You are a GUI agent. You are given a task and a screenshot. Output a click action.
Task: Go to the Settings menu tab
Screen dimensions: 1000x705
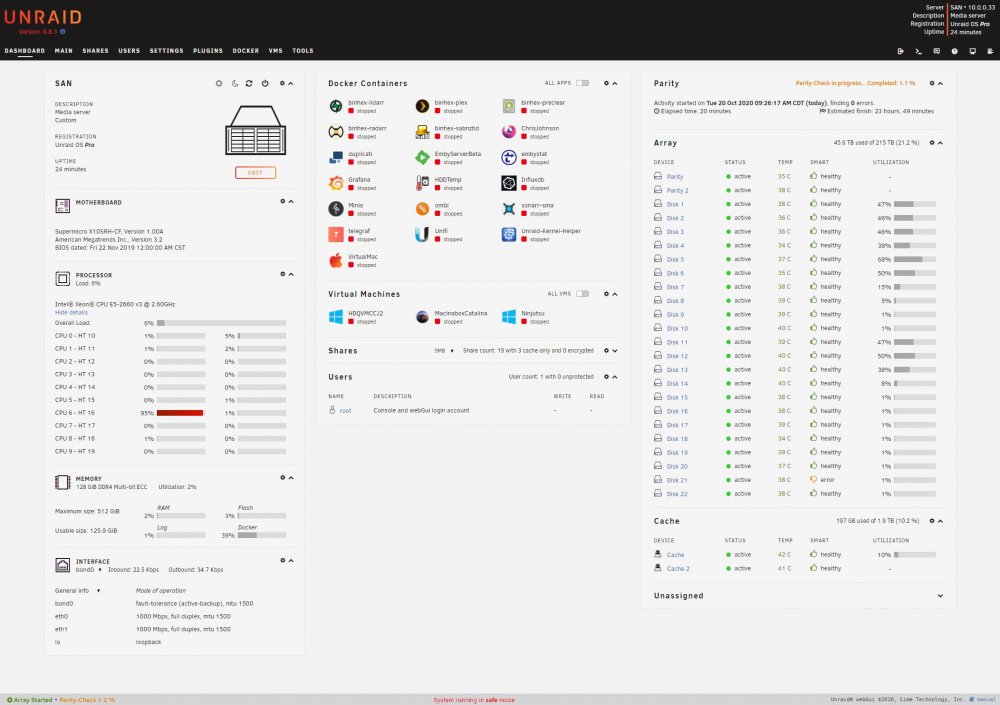click(166, 50)
